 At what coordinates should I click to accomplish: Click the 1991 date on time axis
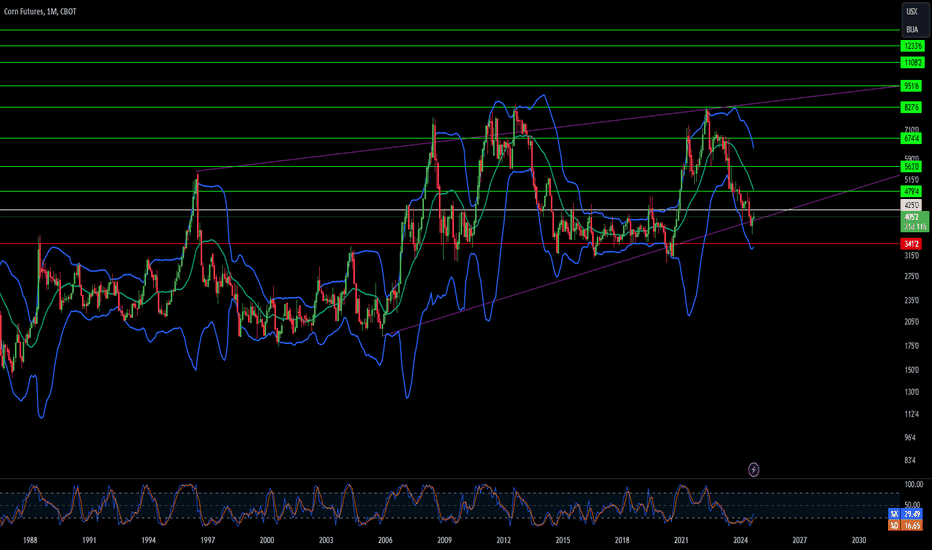(89, 540)
